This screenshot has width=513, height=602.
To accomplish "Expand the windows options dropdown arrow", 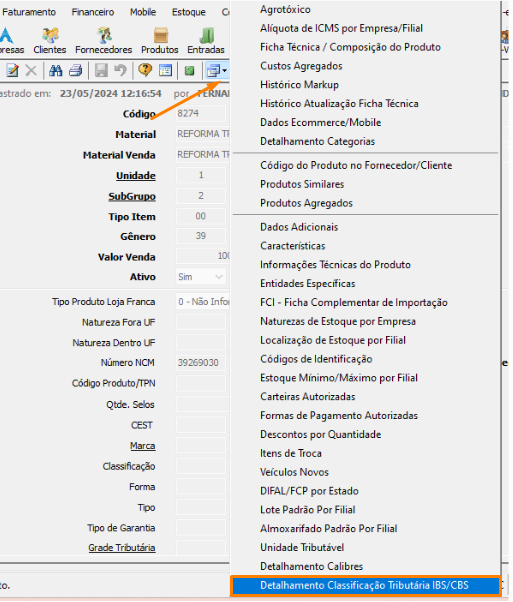I will 225,70.
